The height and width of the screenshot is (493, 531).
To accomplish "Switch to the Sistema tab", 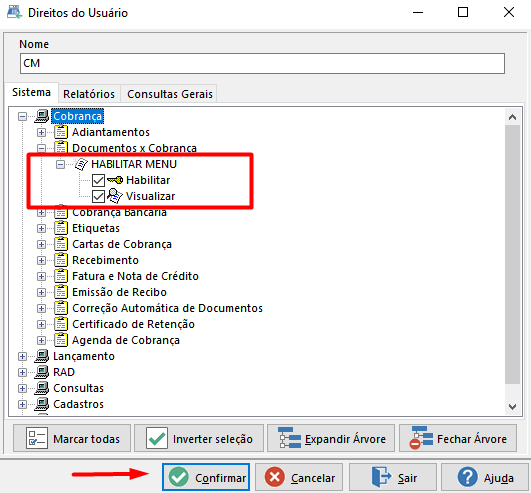I will [31, 92].
